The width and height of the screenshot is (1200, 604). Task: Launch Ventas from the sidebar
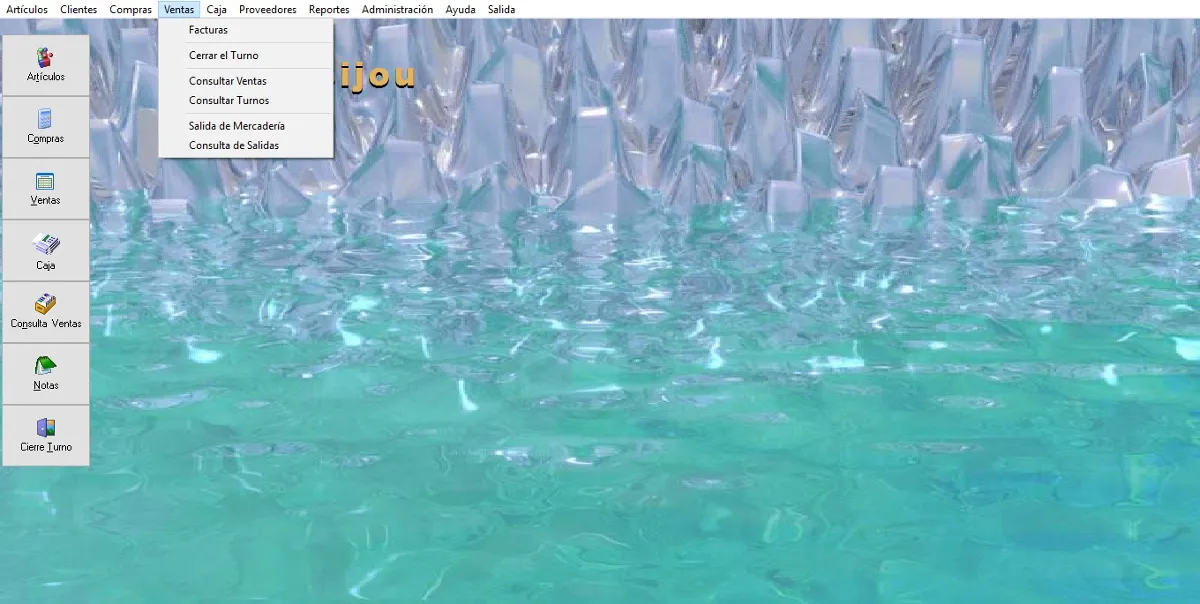tap(46, 189)
